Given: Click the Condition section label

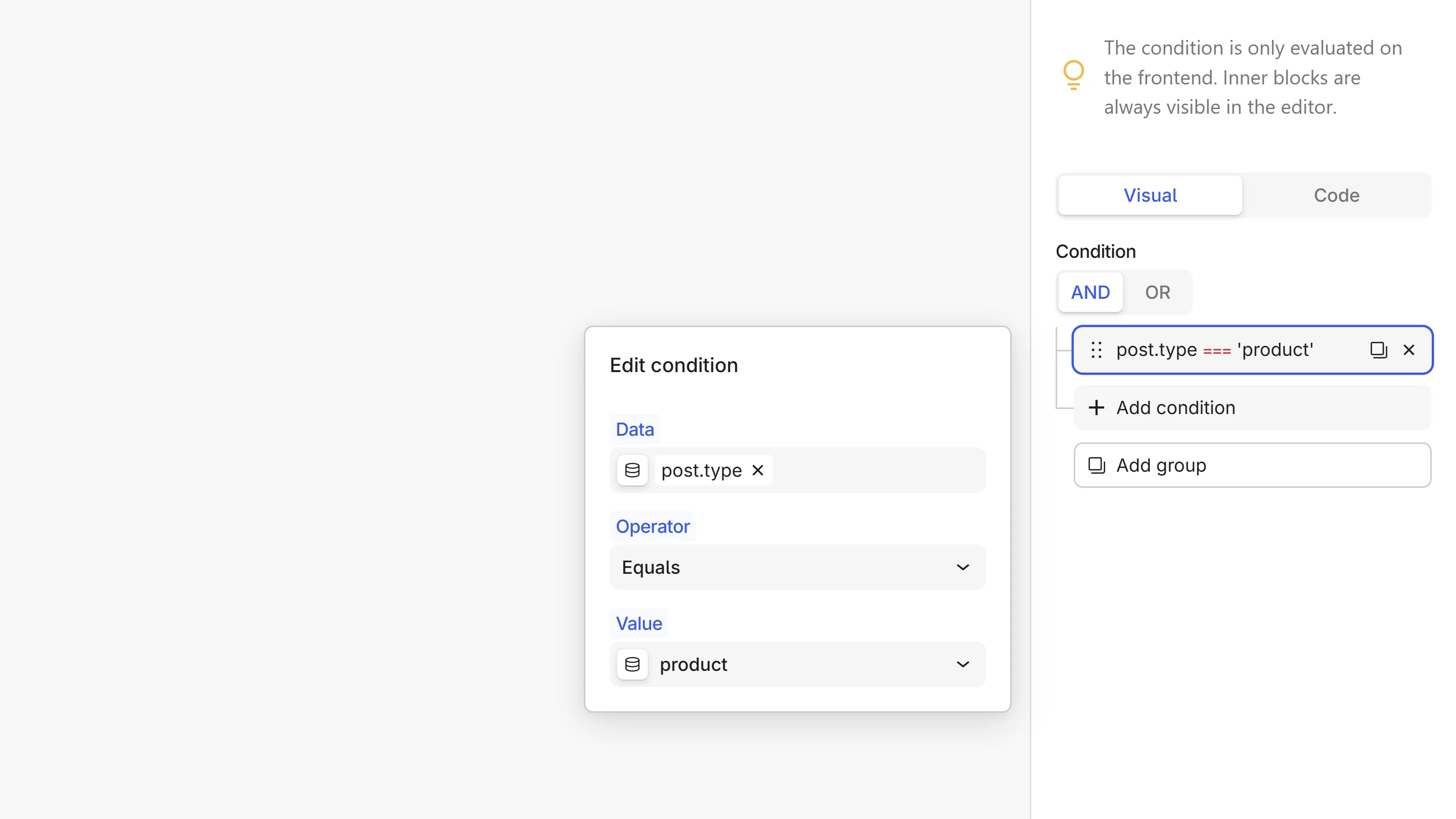Looking at the screenshot, I should point(1096,252).
